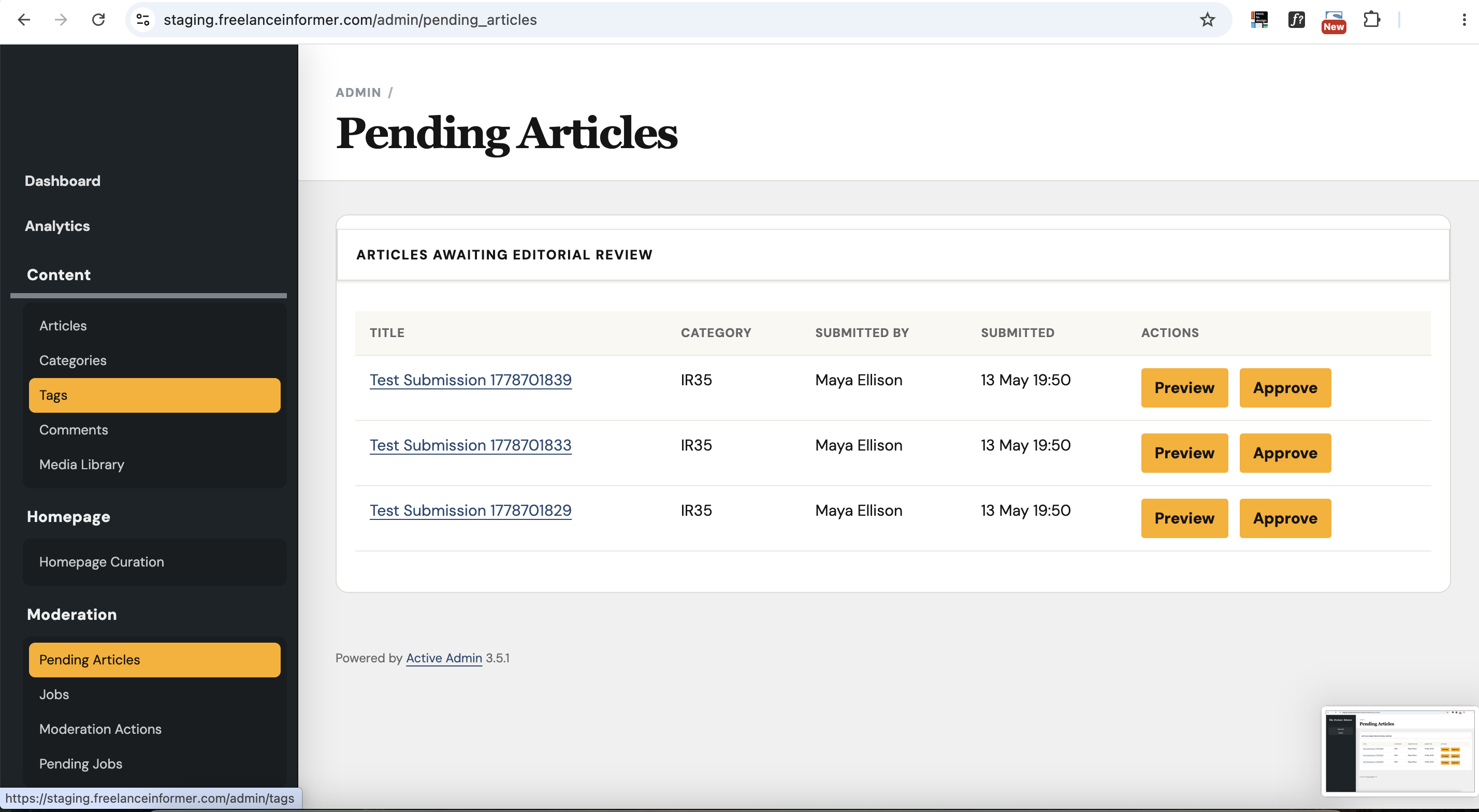Open Comments in the sidebar
The height and width of the screenshot is (812, 1479).
coord(154,429)
